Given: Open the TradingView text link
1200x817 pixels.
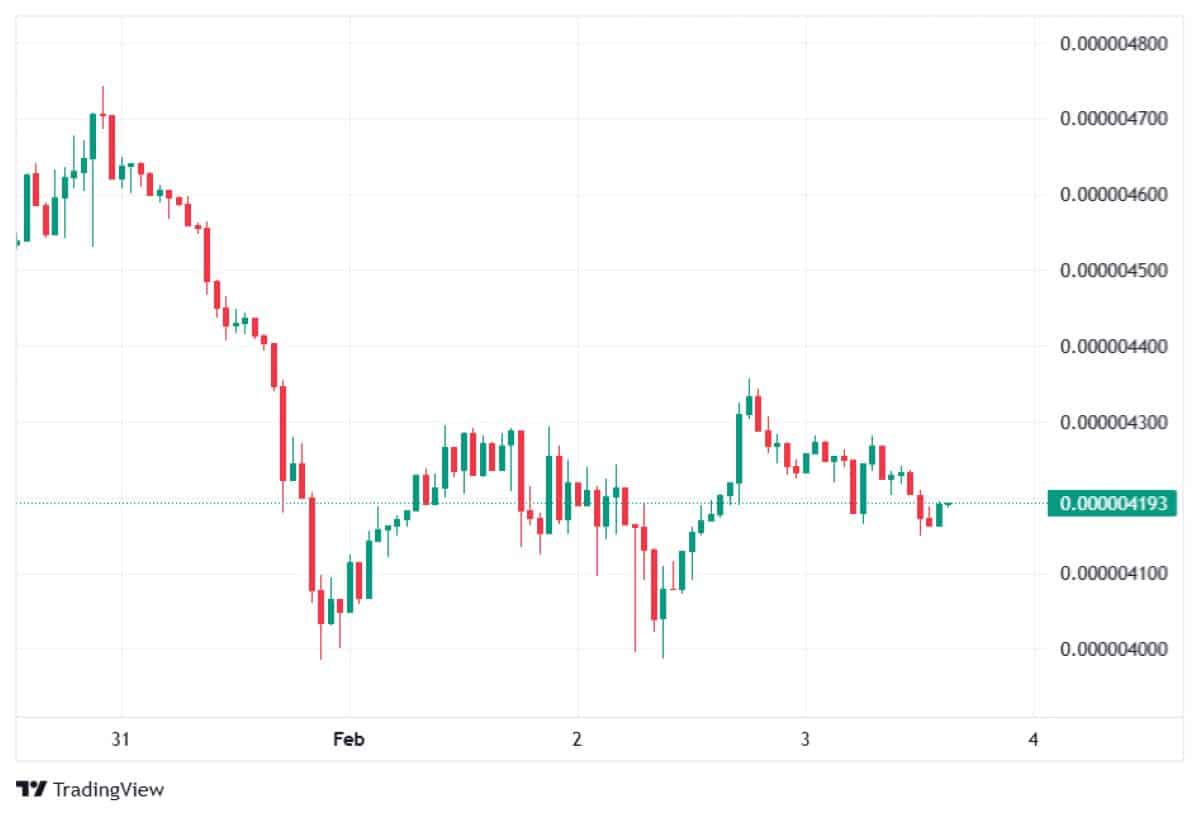Looking at the screenshot, I should pyautogui.click(x=108, y=789).
